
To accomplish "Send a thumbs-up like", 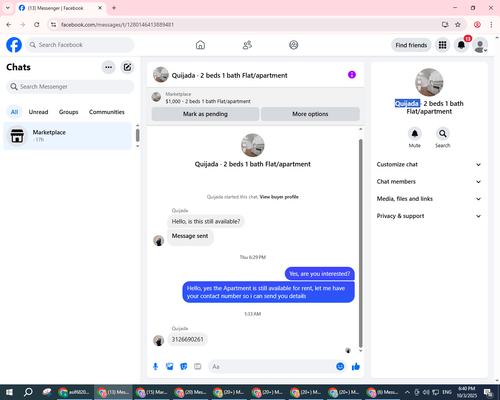I will 356,367.
